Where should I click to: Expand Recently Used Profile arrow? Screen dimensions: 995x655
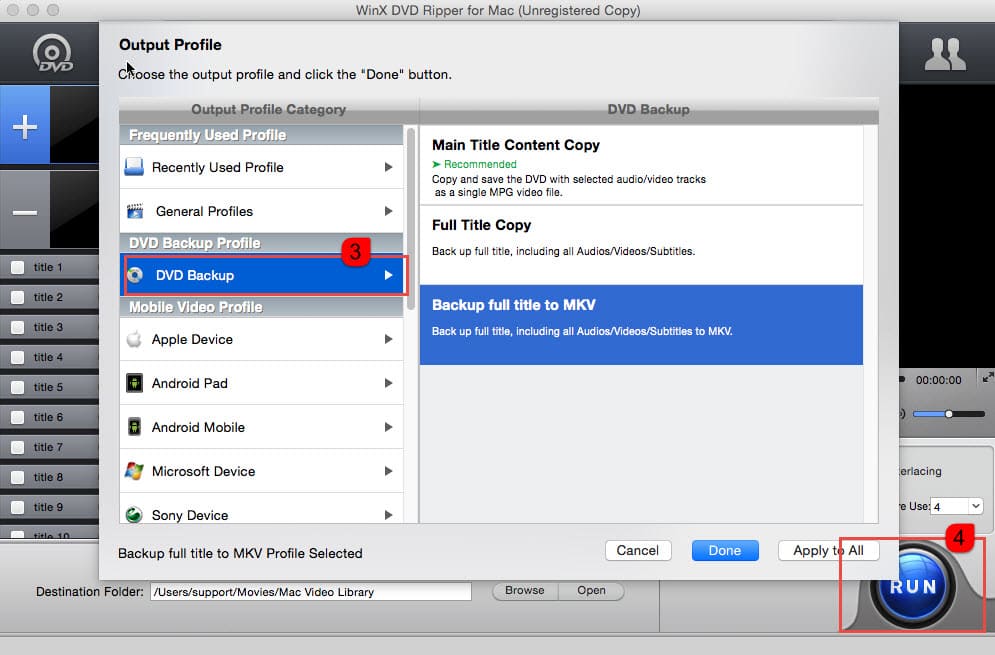[x=388, y=167]
